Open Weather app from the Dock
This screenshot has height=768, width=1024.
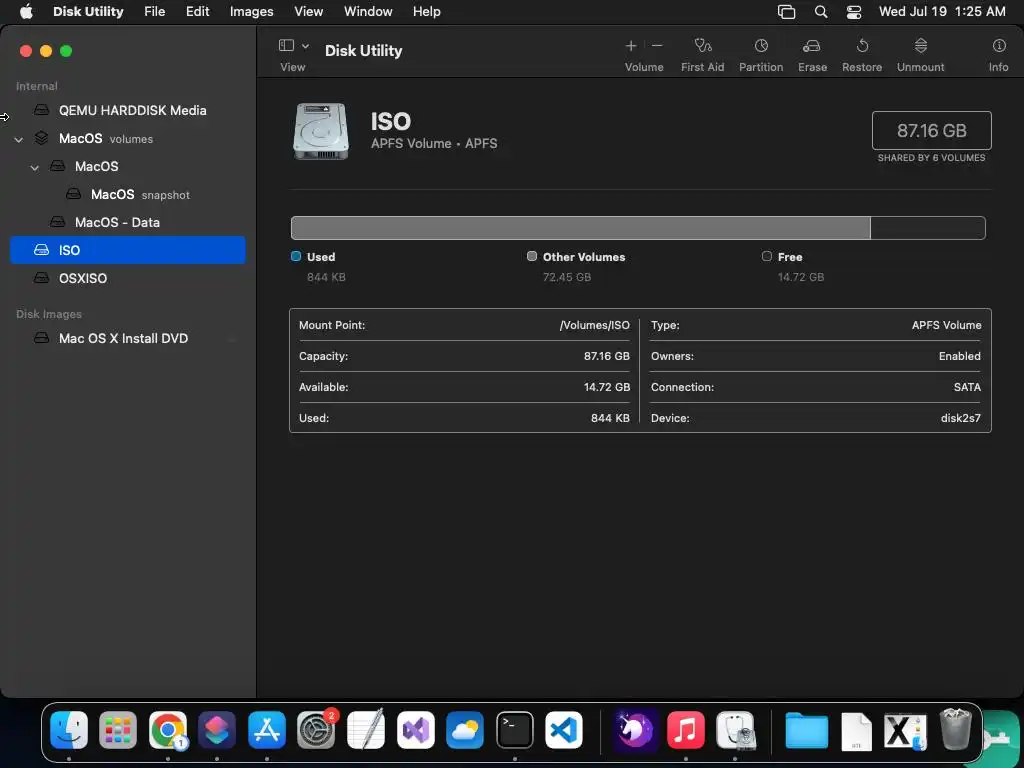coord(465,729)
